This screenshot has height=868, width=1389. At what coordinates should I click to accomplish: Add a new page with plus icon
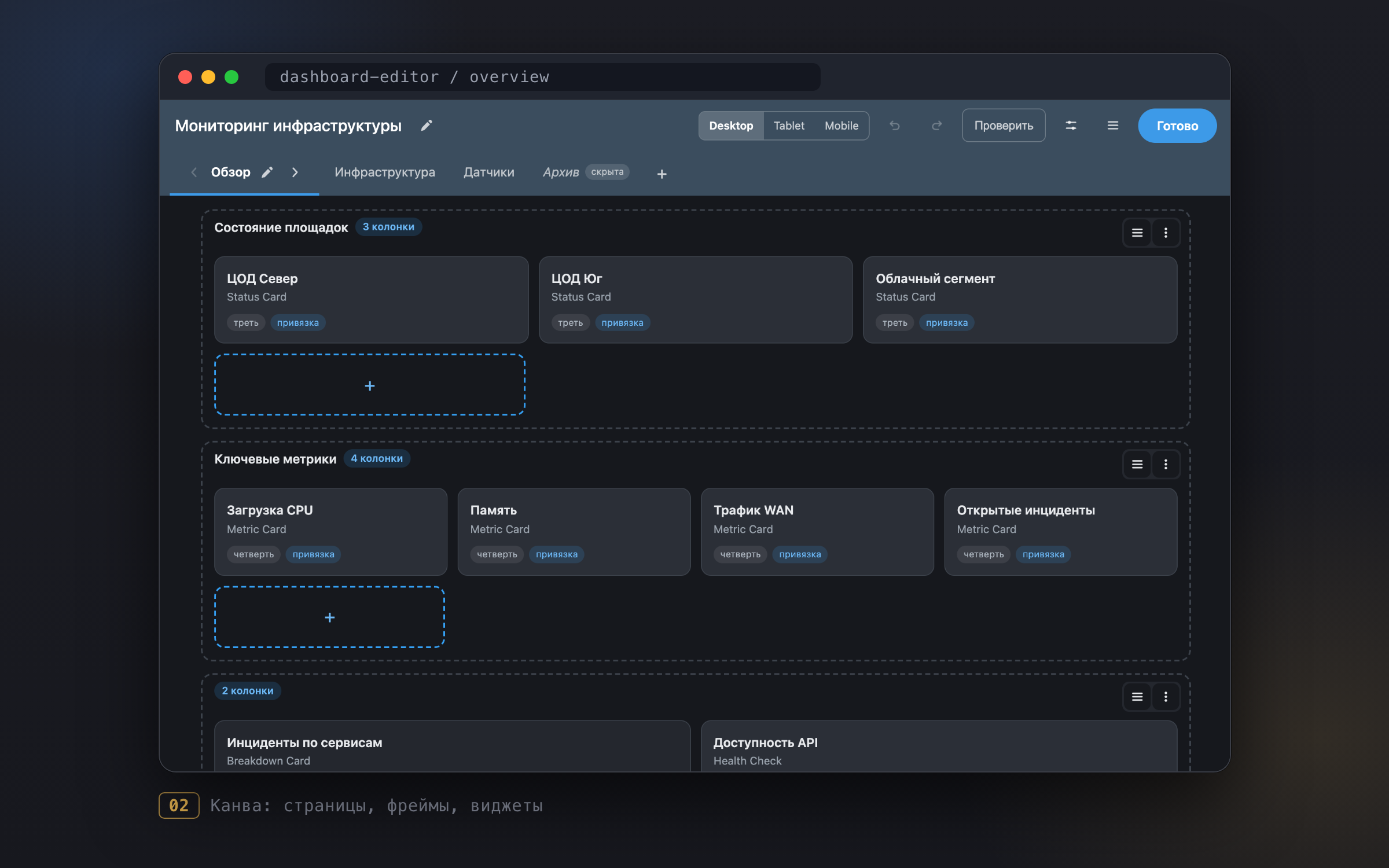click(662, 174)
